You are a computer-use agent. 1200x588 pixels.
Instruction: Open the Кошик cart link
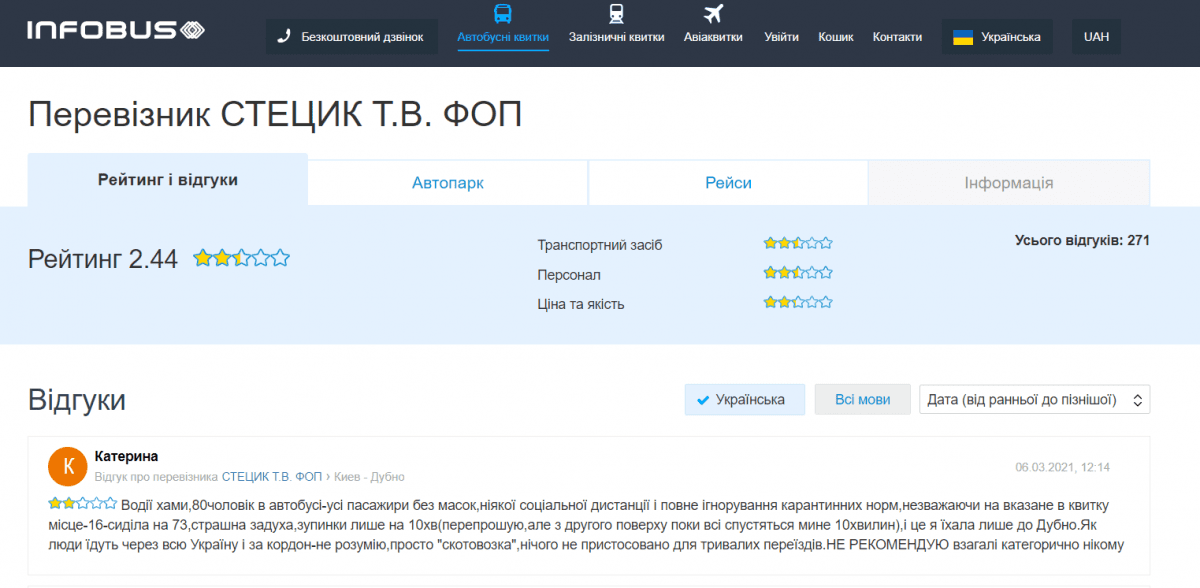pos(836,37)
